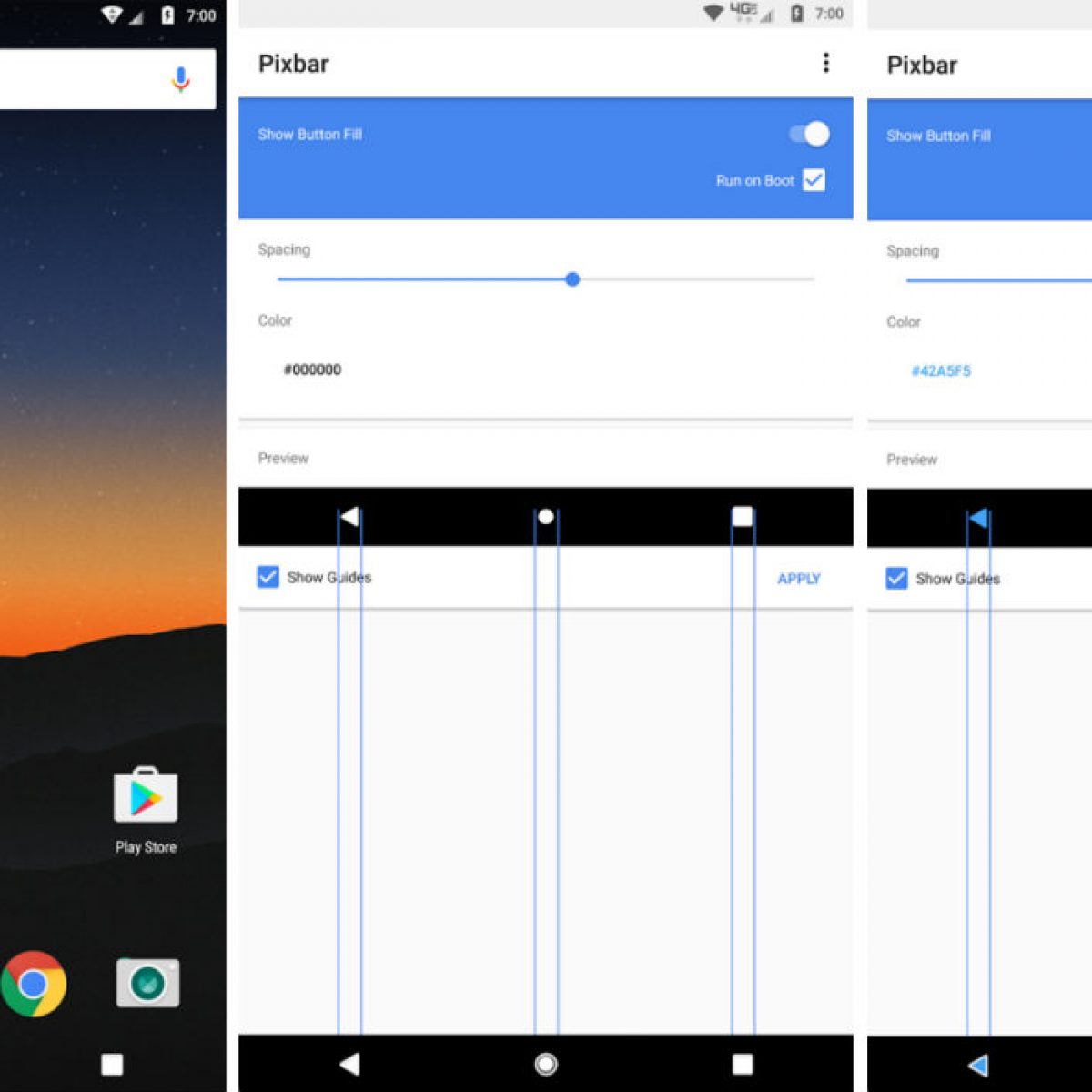The width and height of the screenshot is (1092, 1092).
Task: Open the #42A5F5 color value
Action: pos(941,371)
